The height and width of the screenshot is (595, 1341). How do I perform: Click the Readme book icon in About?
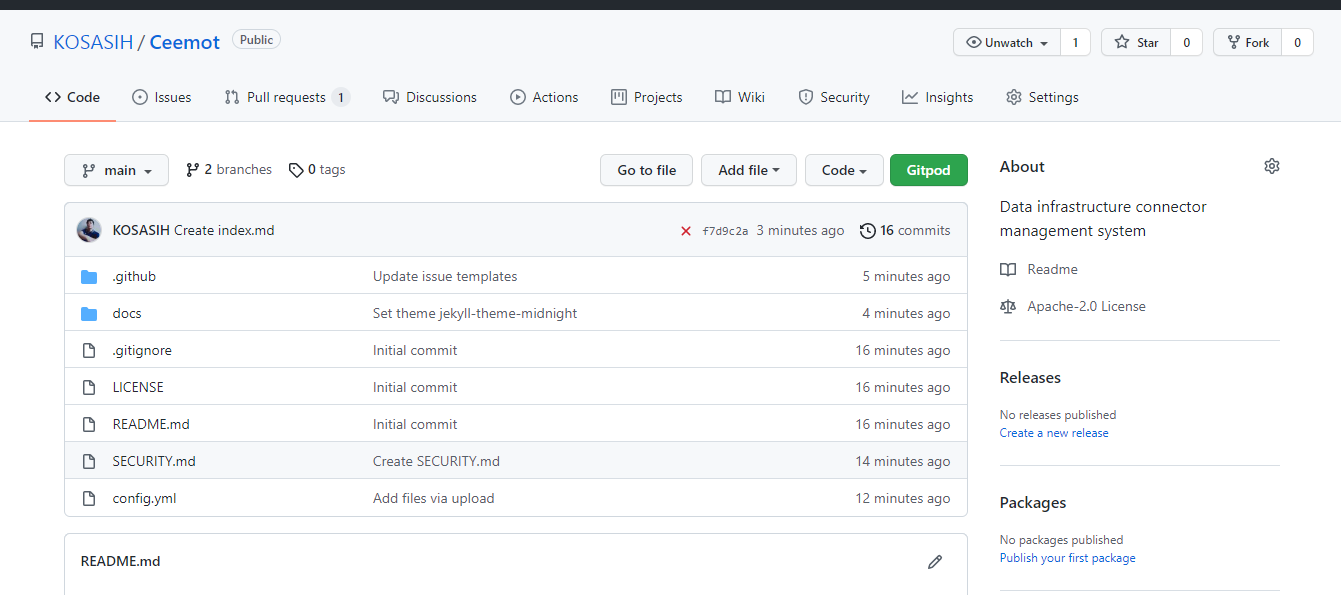point(1008,269)
